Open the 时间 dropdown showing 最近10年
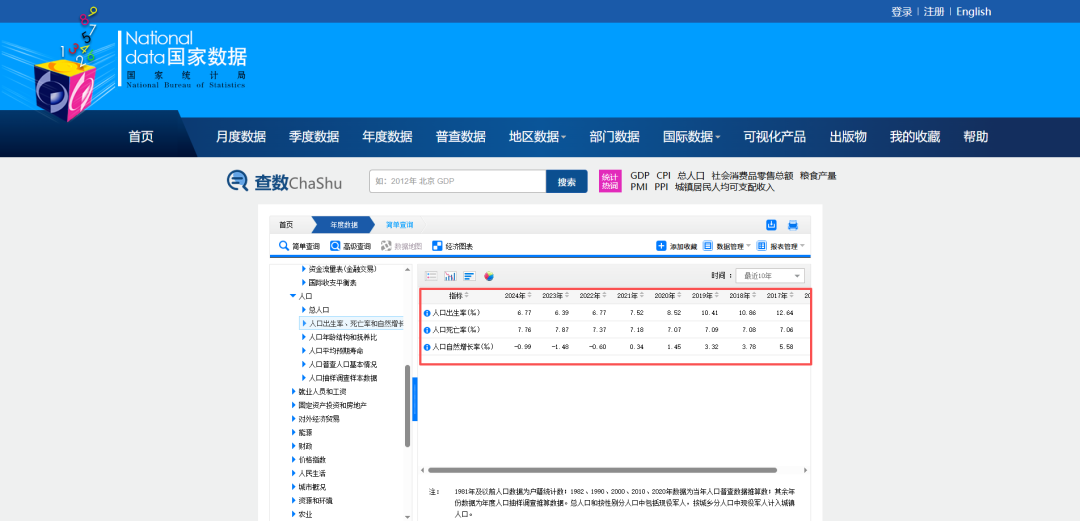 [x=770, y=276]
